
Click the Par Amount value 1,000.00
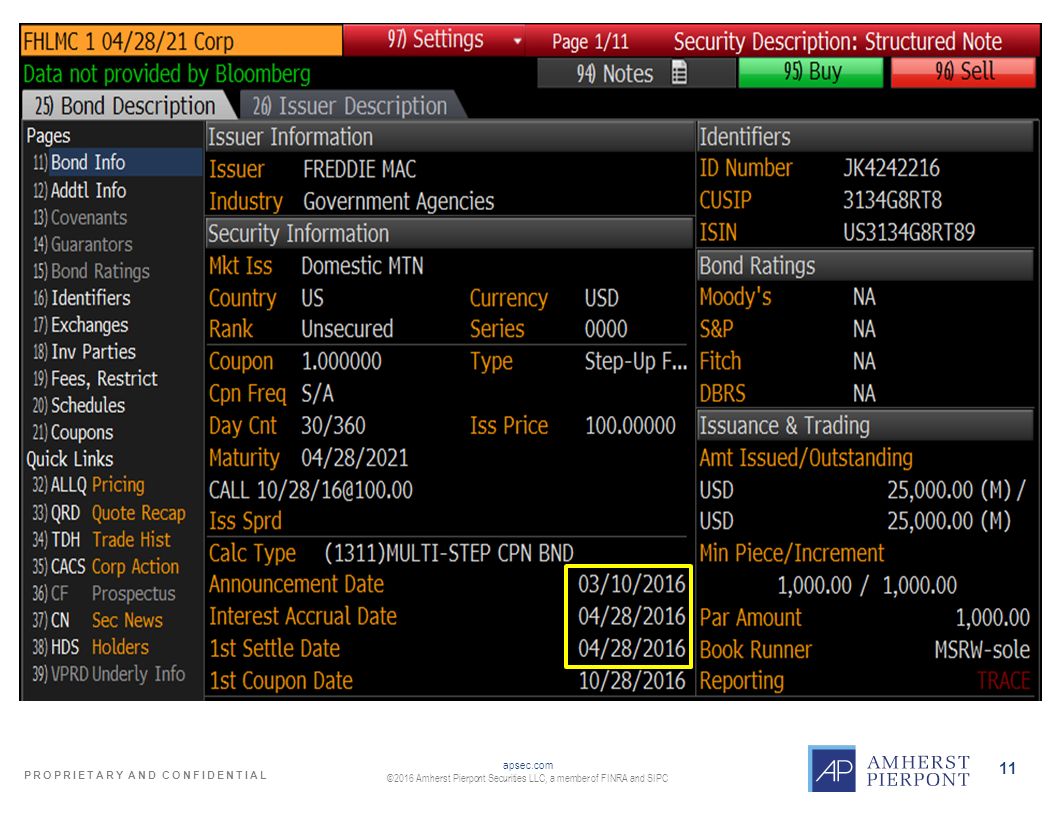[x=993, y=617]
